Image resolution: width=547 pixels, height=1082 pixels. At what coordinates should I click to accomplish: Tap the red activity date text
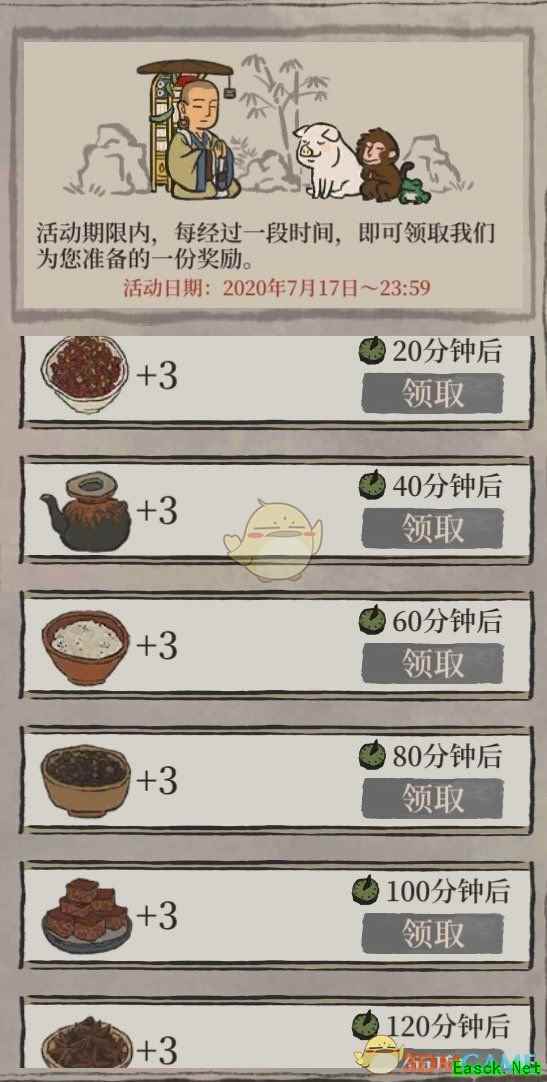(277, 287)
